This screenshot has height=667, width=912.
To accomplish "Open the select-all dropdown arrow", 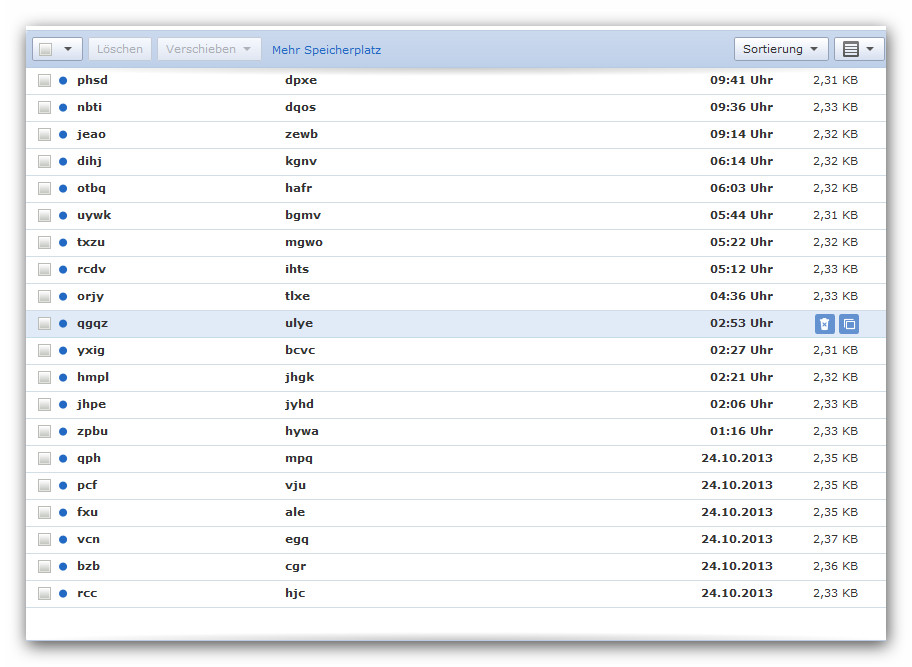I will click(68, 49).
